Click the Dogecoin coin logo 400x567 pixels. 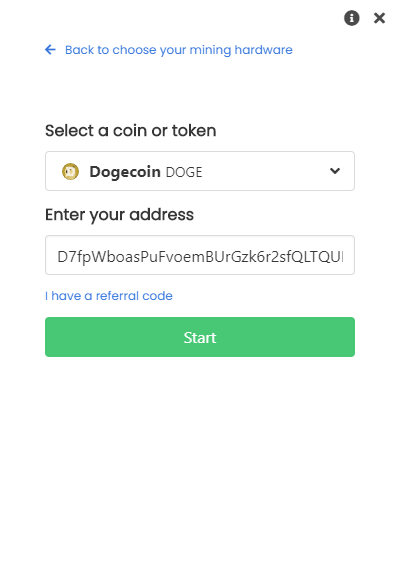pyautogui.click(x=70, y=171)
